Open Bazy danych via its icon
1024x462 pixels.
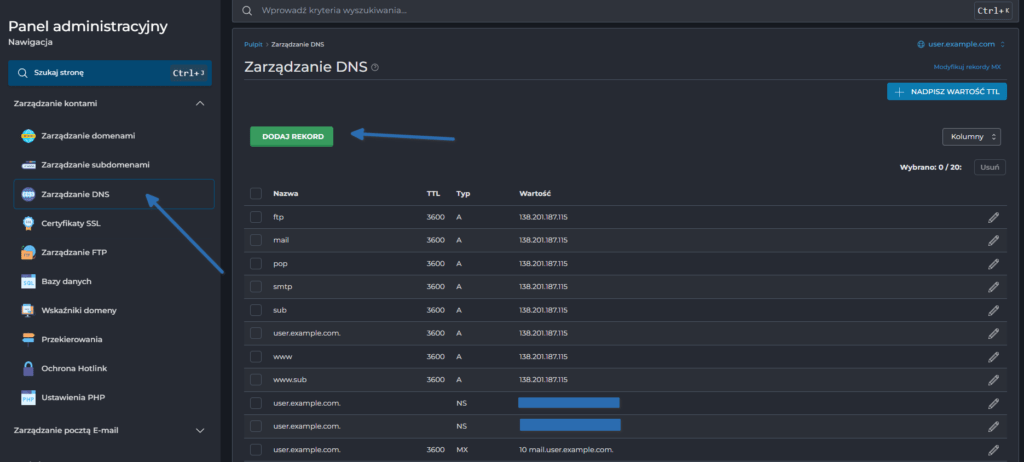[28, 282]
